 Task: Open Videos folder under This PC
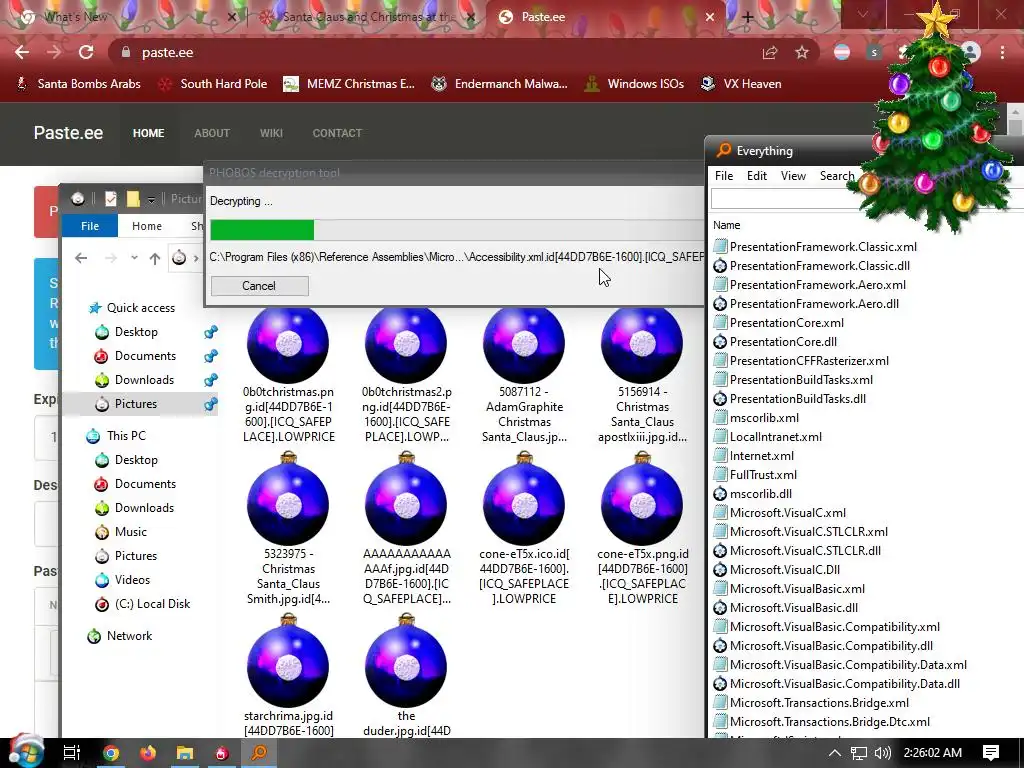[132, 580]
